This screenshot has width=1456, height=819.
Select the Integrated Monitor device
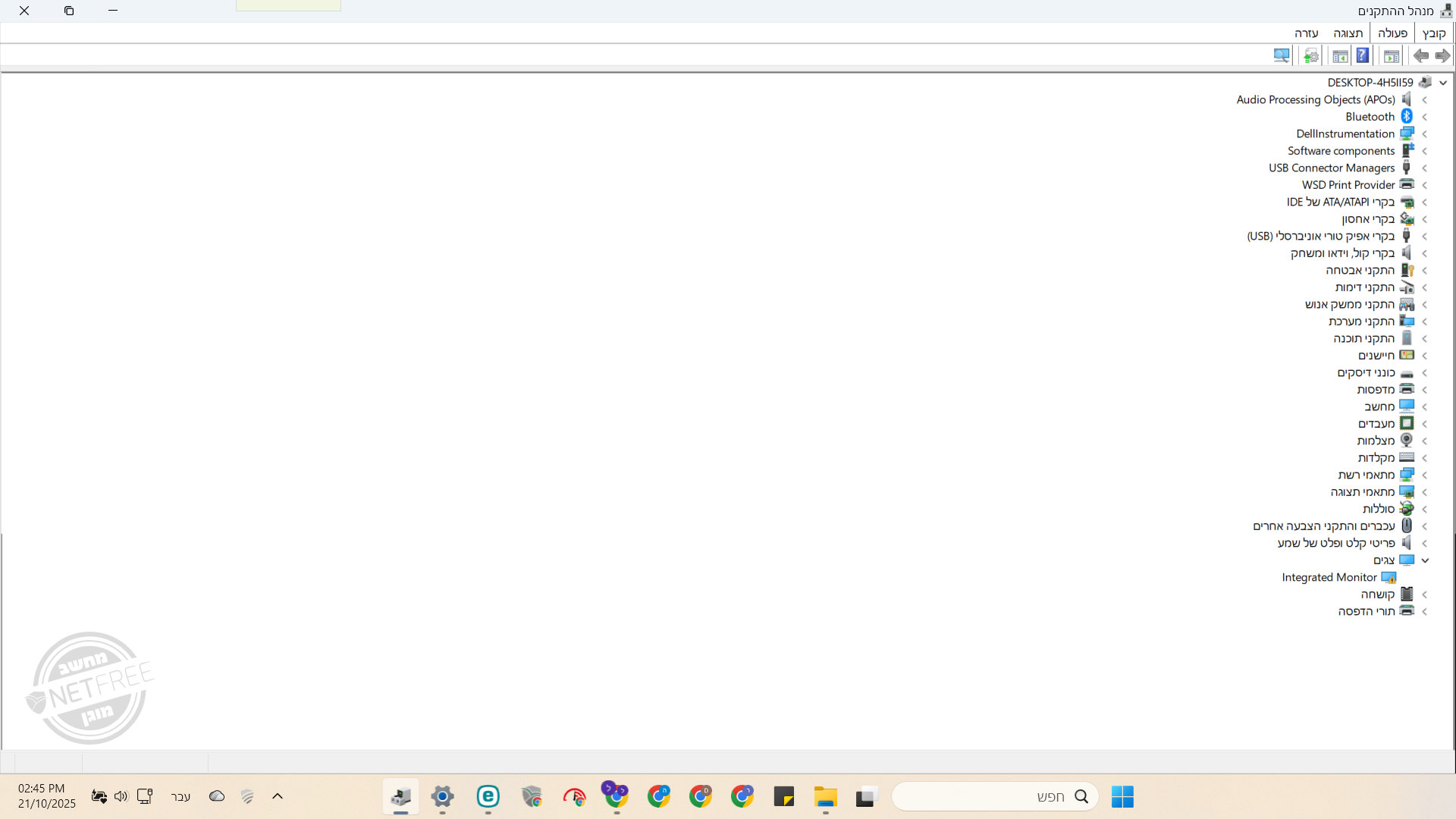[x=1329, y=578]
